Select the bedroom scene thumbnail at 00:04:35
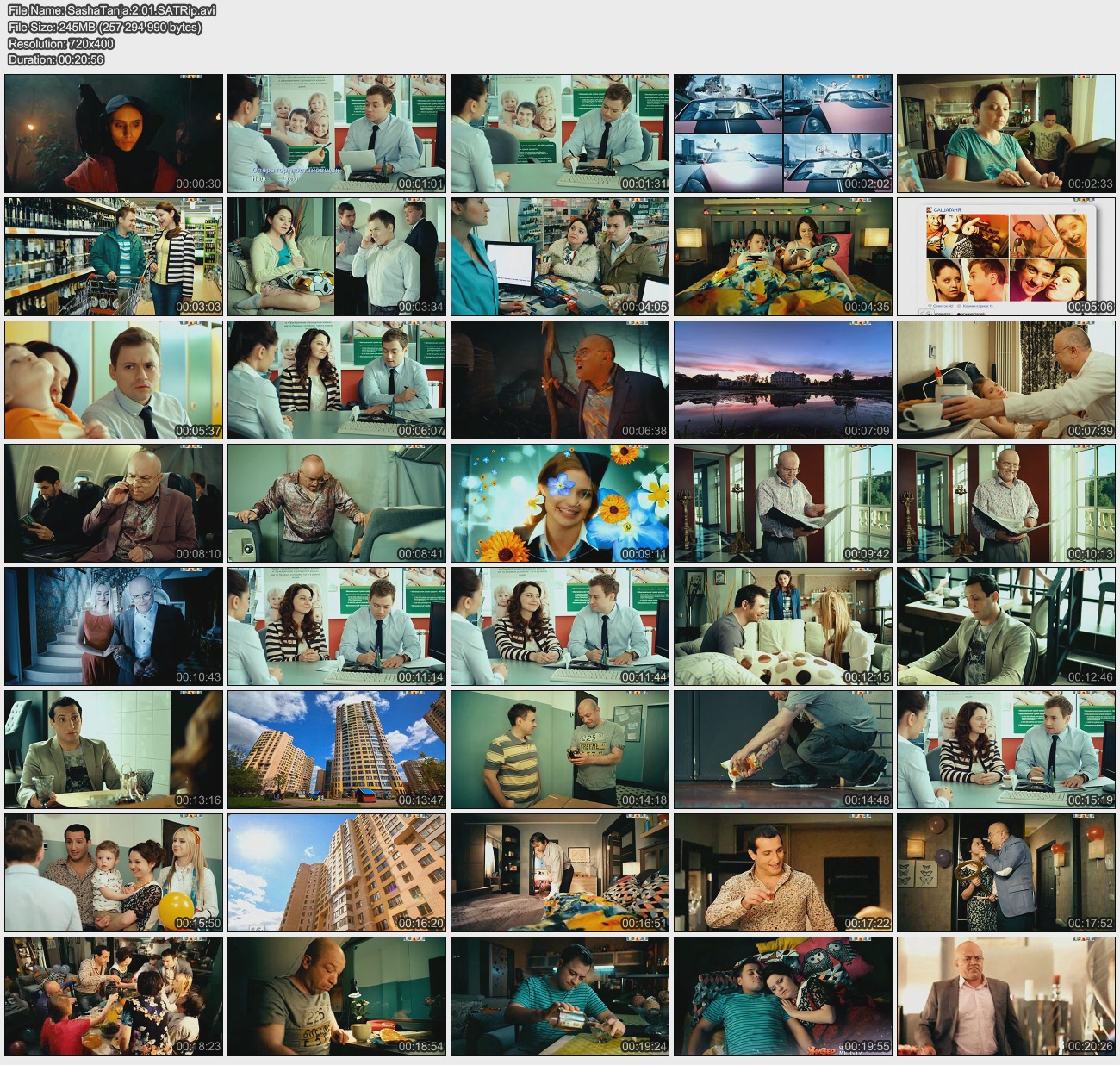1120x1065 pixels. 782,257
